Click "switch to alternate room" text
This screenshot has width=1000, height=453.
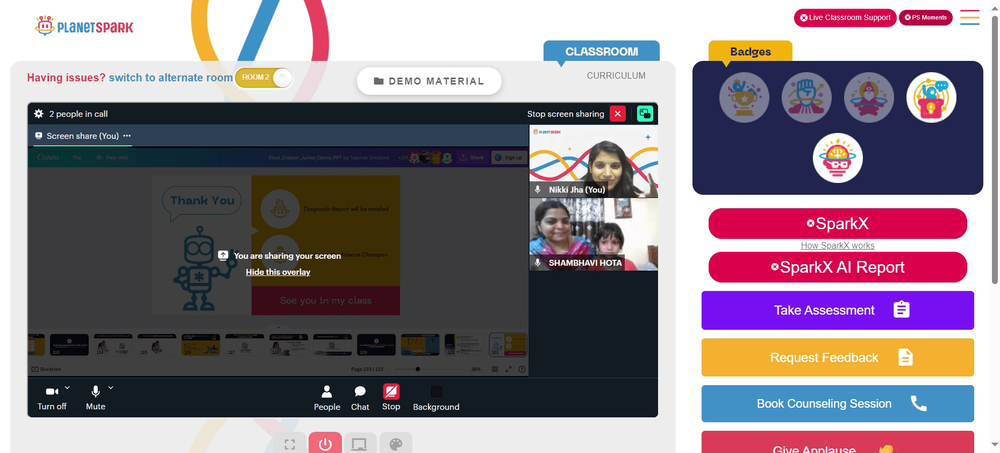point(171,78)
